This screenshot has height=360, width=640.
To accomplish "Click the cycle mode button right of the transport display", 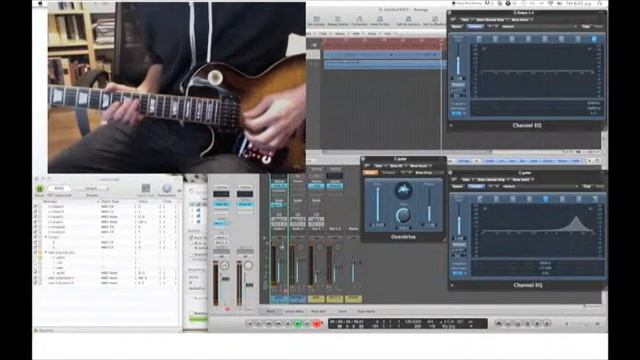I will 499,324.
